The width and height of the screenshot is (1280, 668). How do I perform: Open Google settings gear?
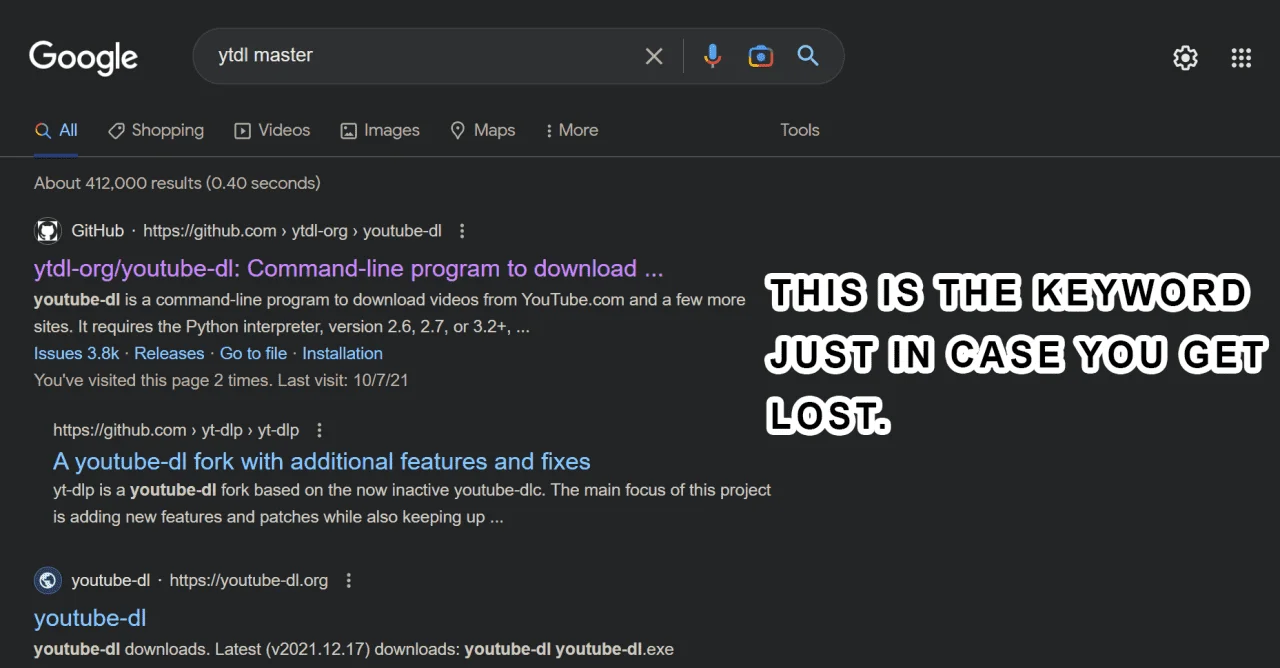tap(1185, 58)
